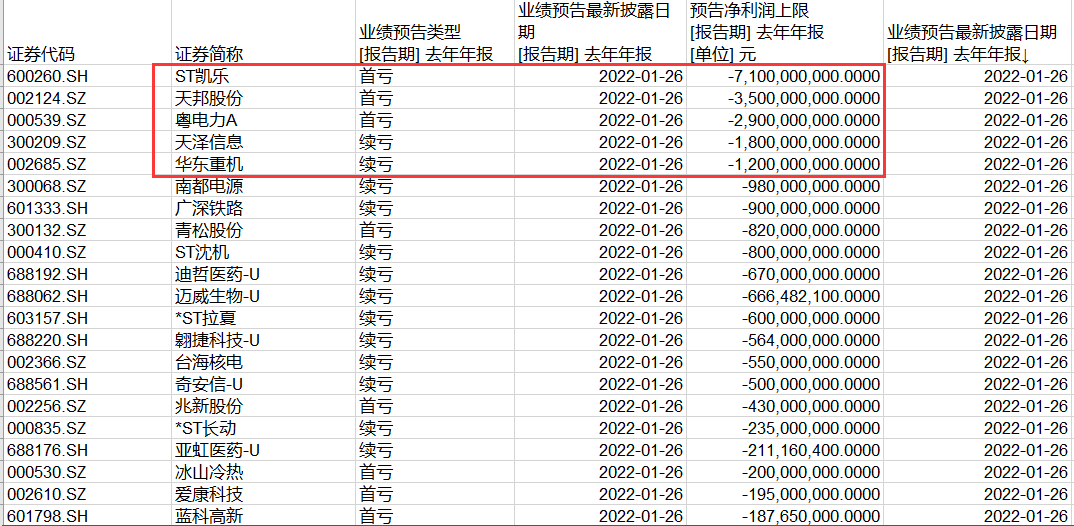
Task: Select cell with code 300068.SZ
Action: tap(87, 186)
